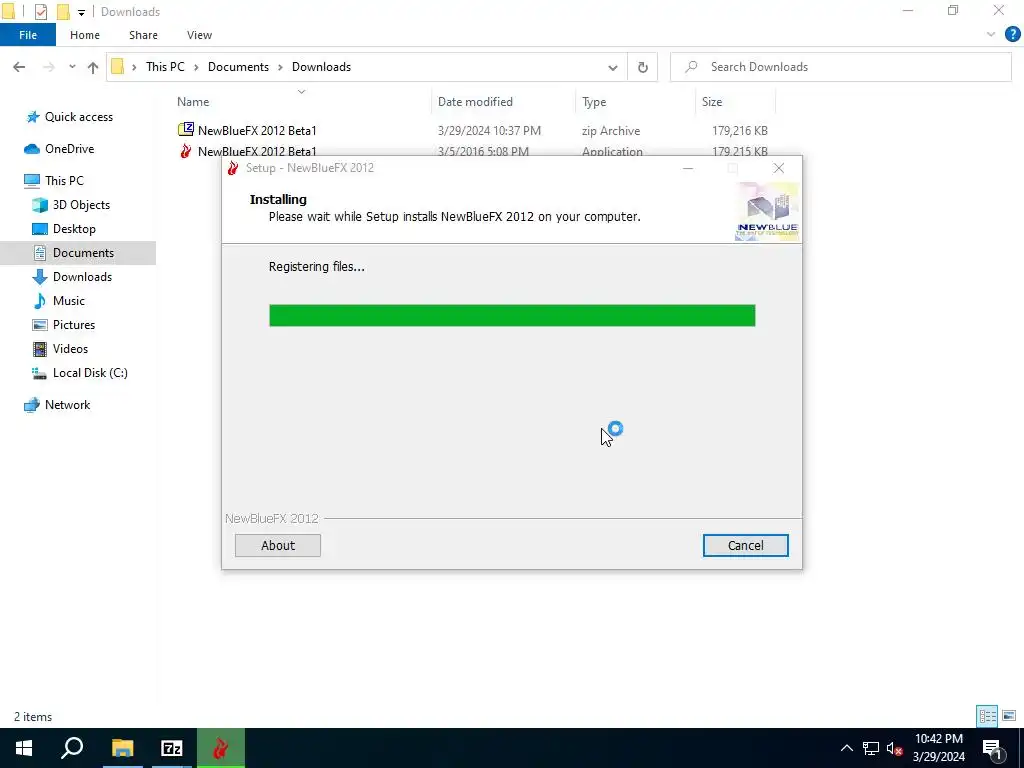Image resolution: width=1024 pixels, height=768 pixels.
Task: Click the application flame file icon
Action: pos(185,151)
